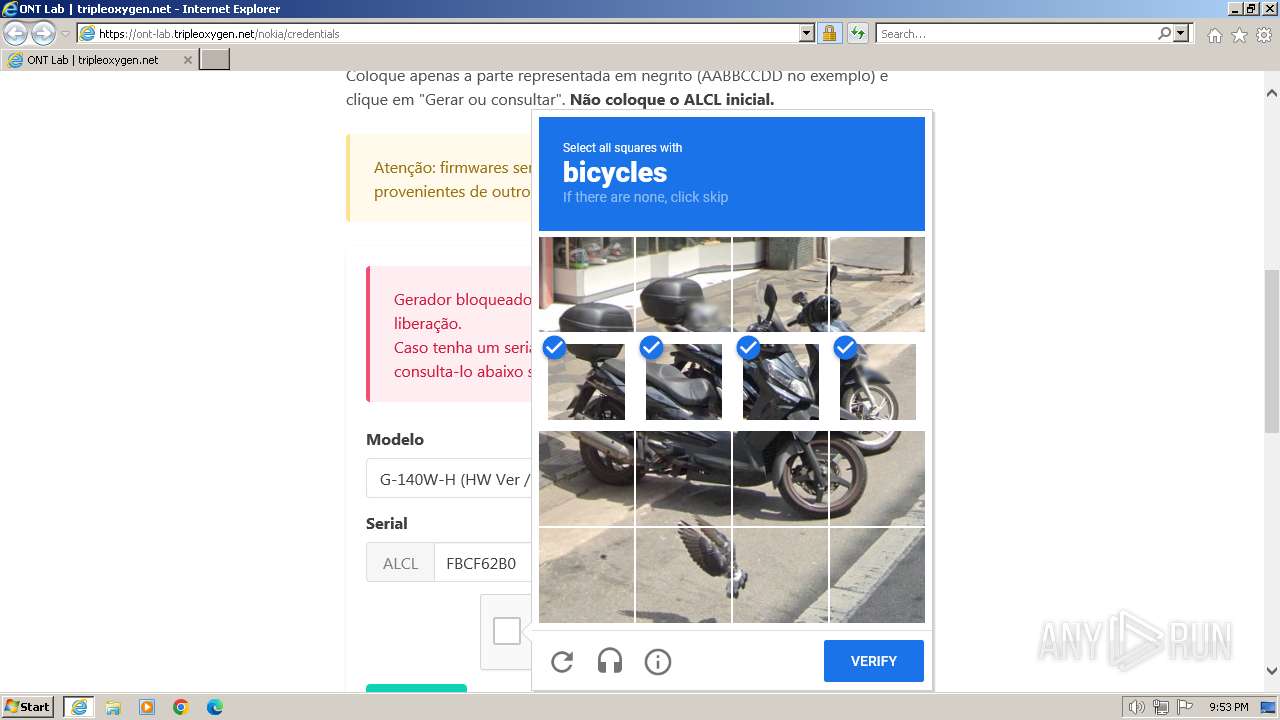Open the recent pages dropdown arrow
Screen dimensions: 1280x720
tap(65, 34)
